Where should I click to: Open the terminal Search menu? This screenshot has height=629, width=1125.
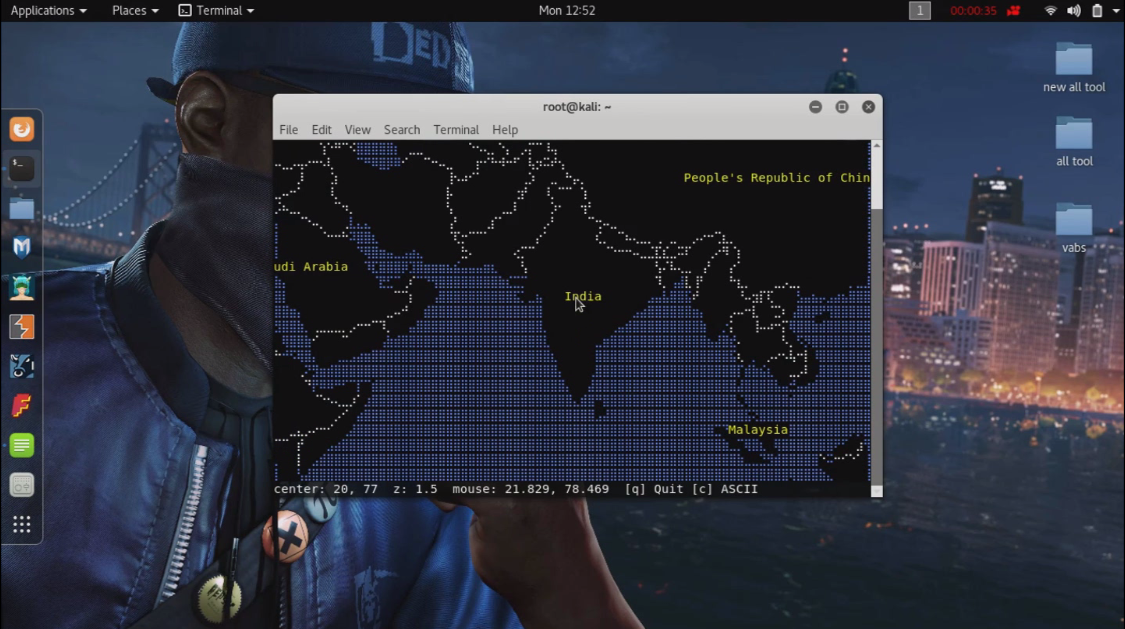(x=402, y=130)
